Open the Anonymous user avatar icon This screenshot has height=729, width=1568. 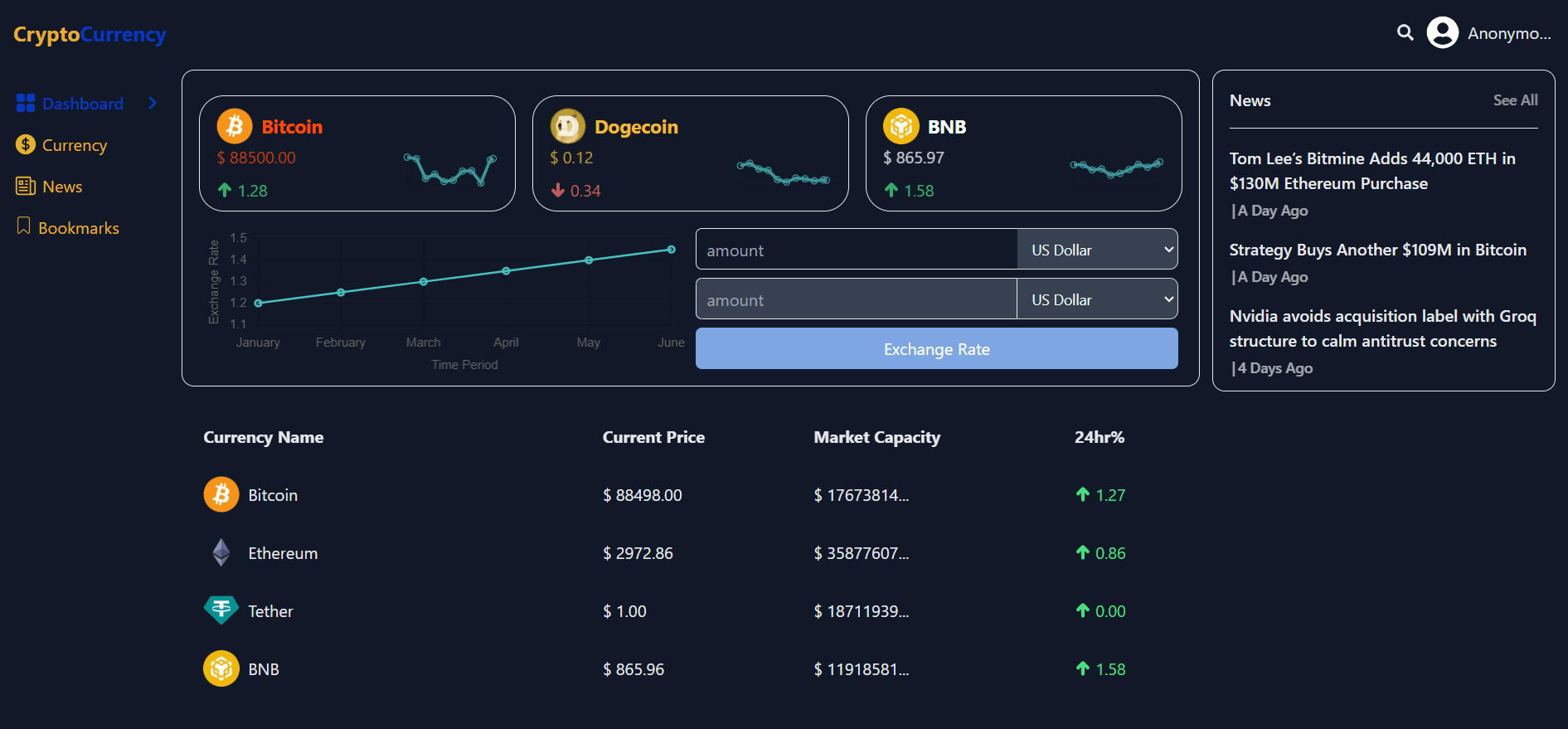(x=1443, y=32)
